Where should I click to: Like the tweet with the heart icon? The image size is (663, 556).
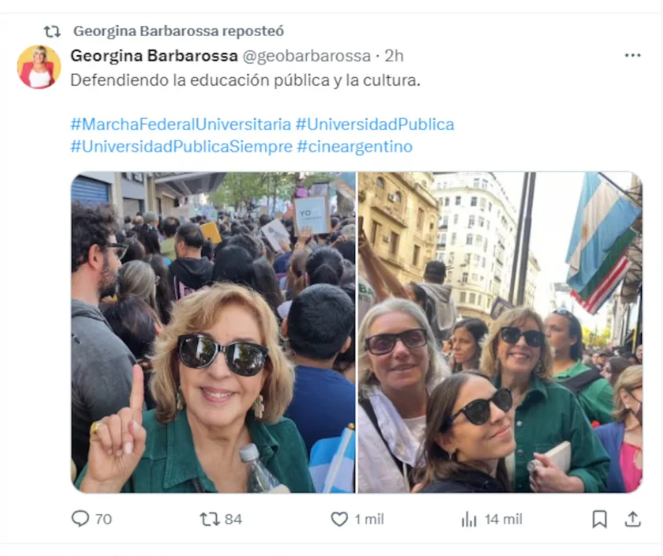click(x=340, y=519)
